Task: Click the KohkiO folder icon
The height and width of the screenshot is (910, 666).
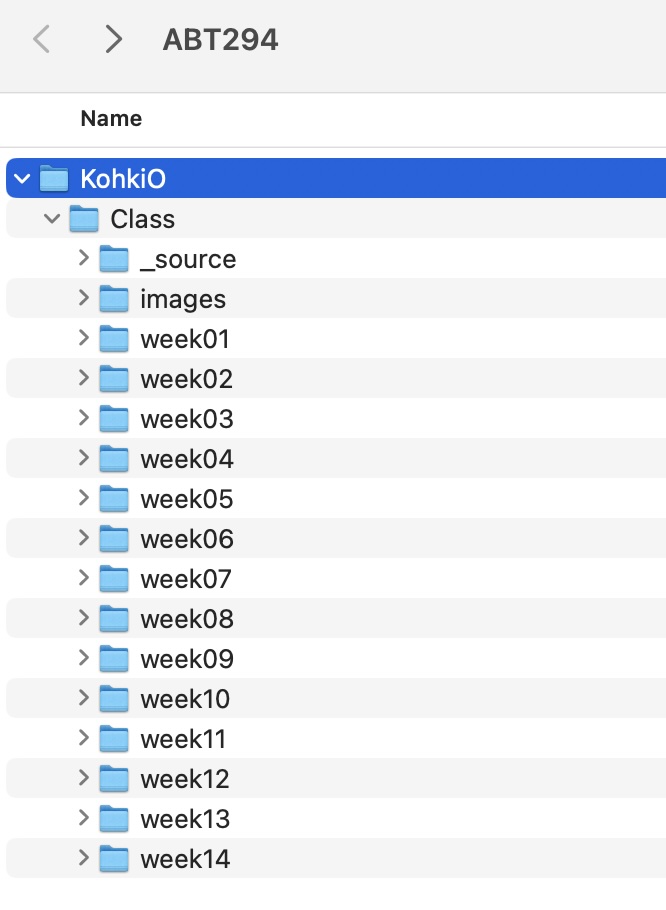Action: [x=53, y=179]
